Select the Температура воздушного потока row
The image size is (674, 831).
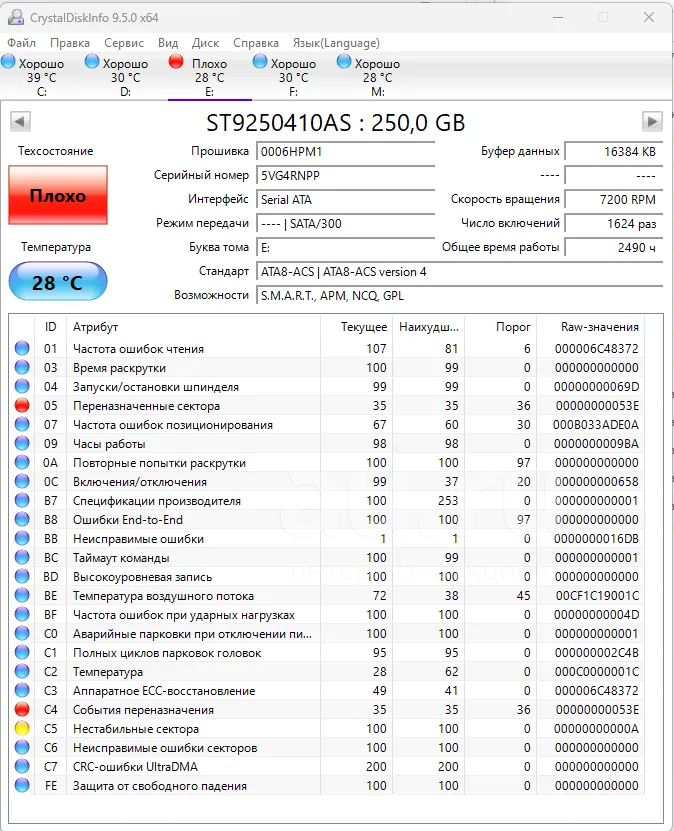point(327,596)
